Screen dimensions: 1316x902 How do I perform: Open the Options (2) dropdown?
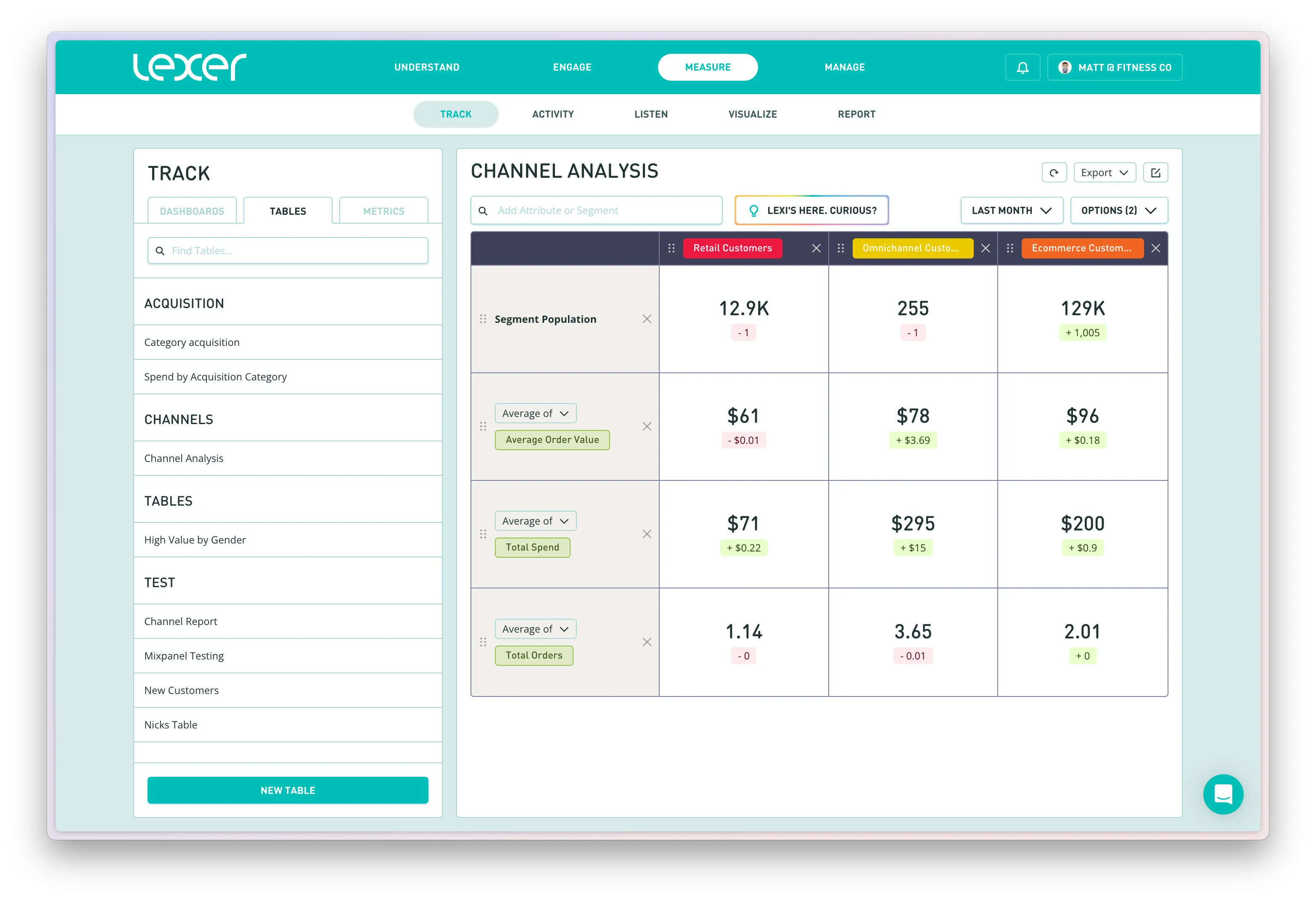pos(1118,210)
